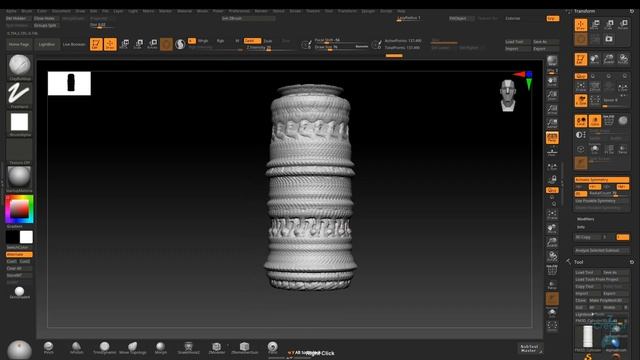The width and height of the screenshot is (640, 360).
Task: Open the Stroke menu
Action: pyautogui.click(x=295, y=11)
